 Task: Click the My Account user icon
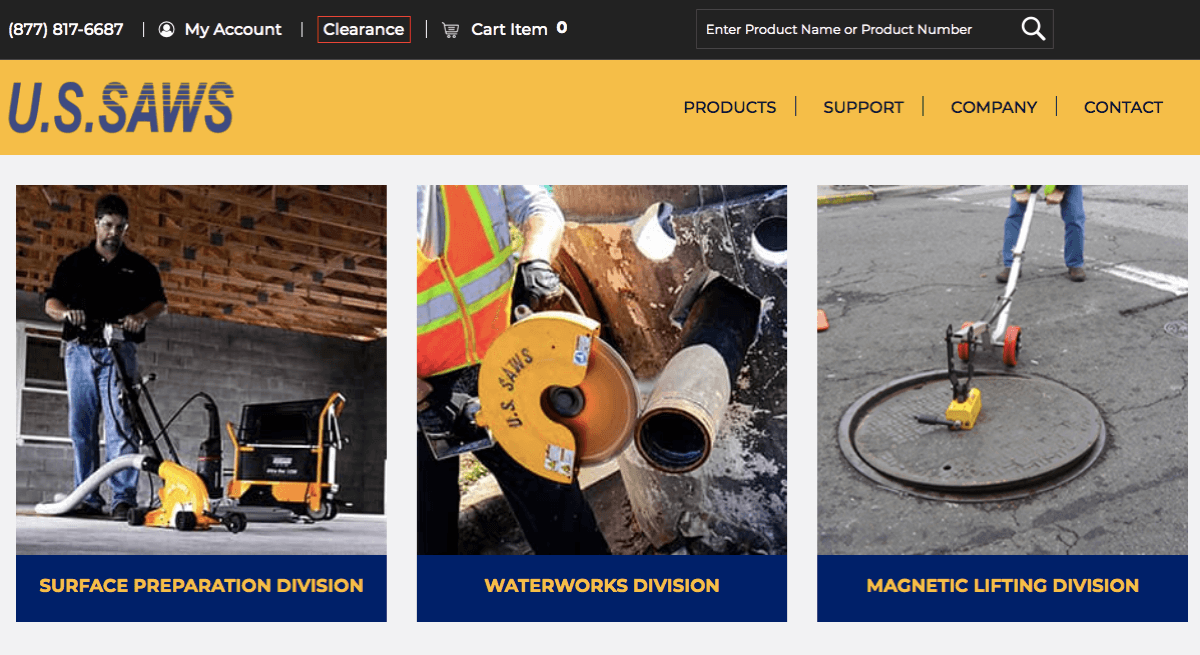[166, 30]
